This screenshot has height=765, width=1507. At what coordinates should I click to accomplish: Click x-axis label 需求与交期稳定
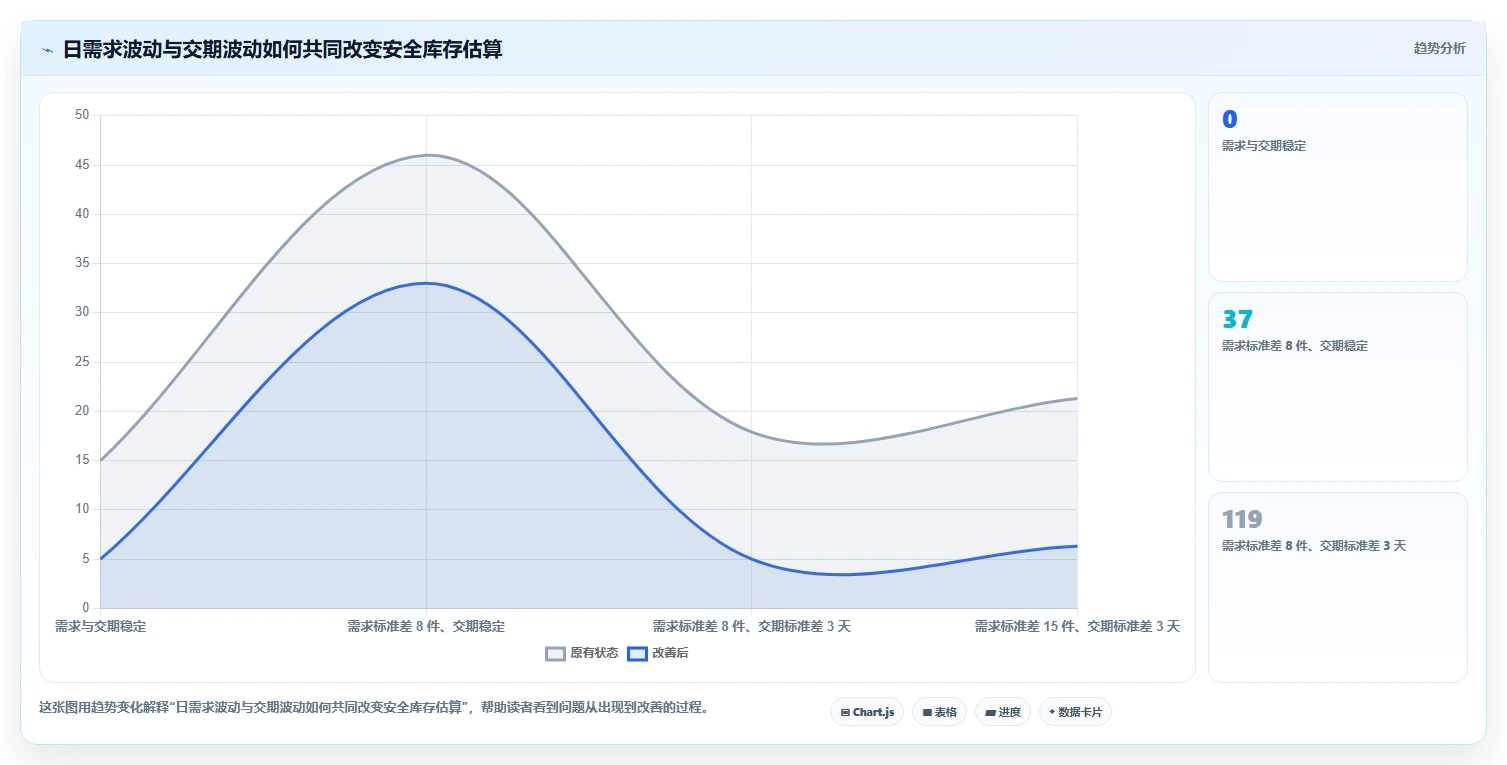pyautogui.click(x=100, y=627)
